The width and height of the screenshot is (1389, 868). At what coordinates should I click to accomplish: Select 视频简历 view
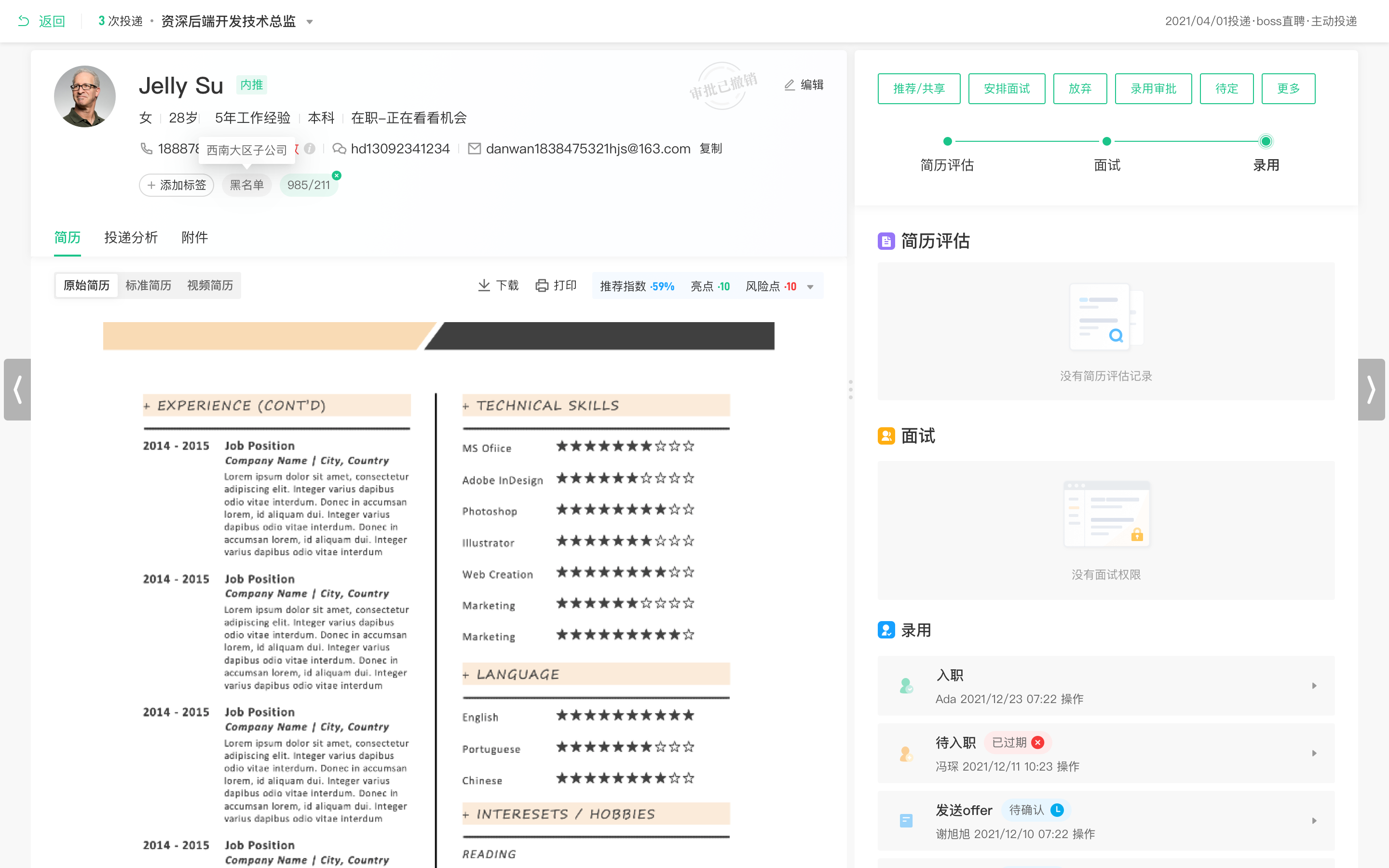click(210, 285)
